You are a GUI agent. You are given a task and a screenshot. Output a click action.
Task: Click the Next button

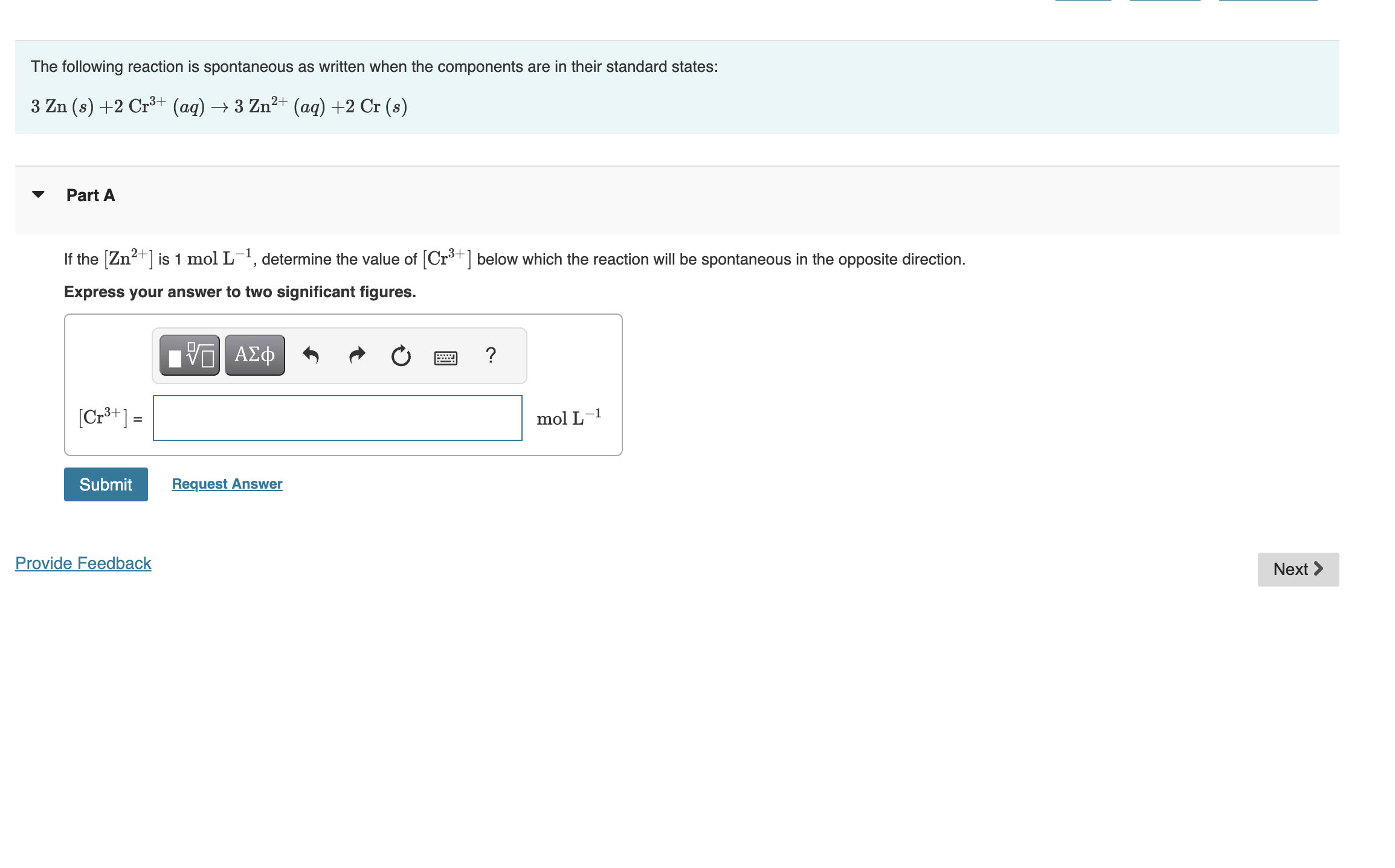pos(1298,568)
